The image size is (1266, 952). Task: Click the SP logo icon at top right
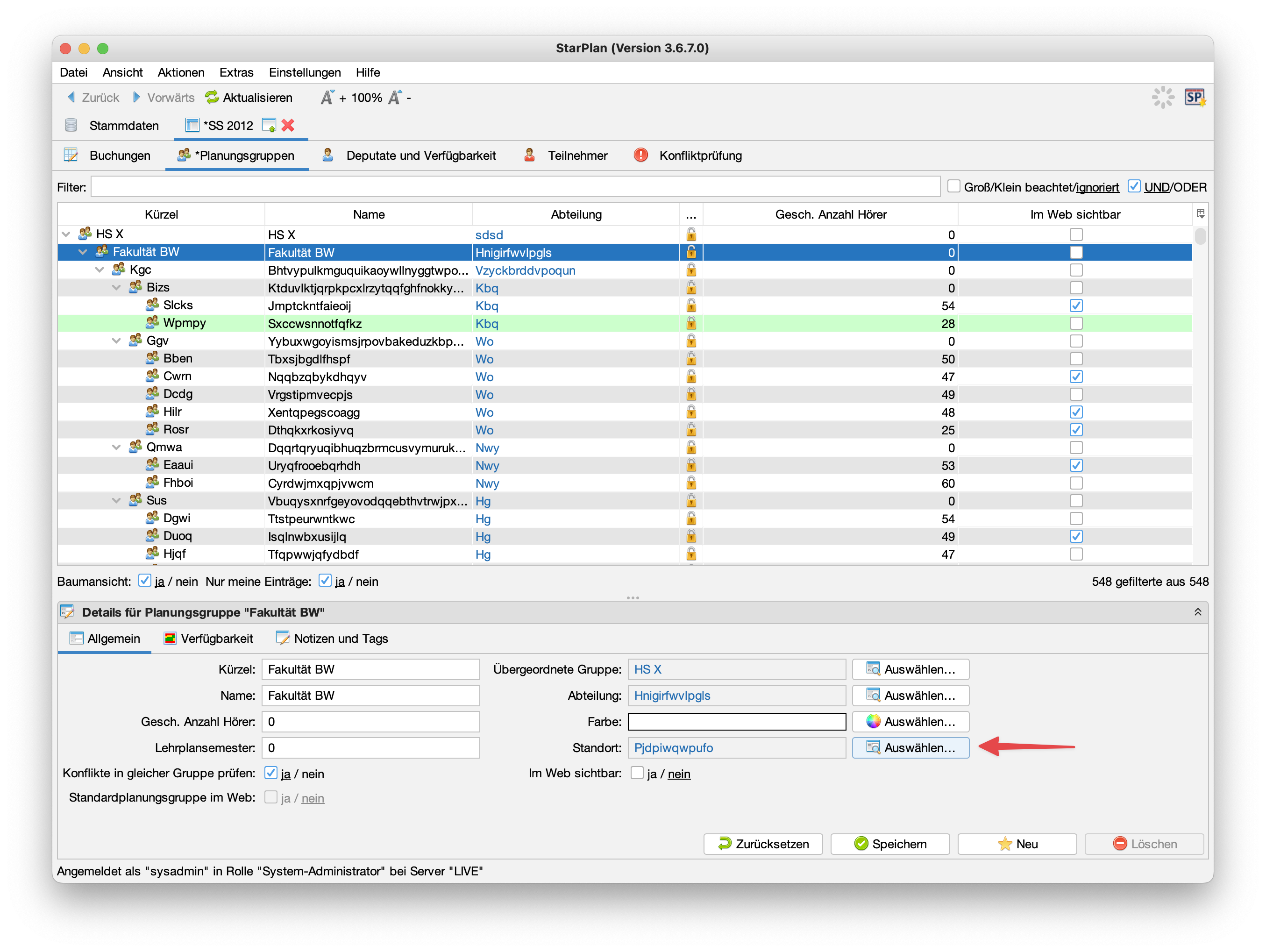pyautogui.click(x=1195, y=97)
